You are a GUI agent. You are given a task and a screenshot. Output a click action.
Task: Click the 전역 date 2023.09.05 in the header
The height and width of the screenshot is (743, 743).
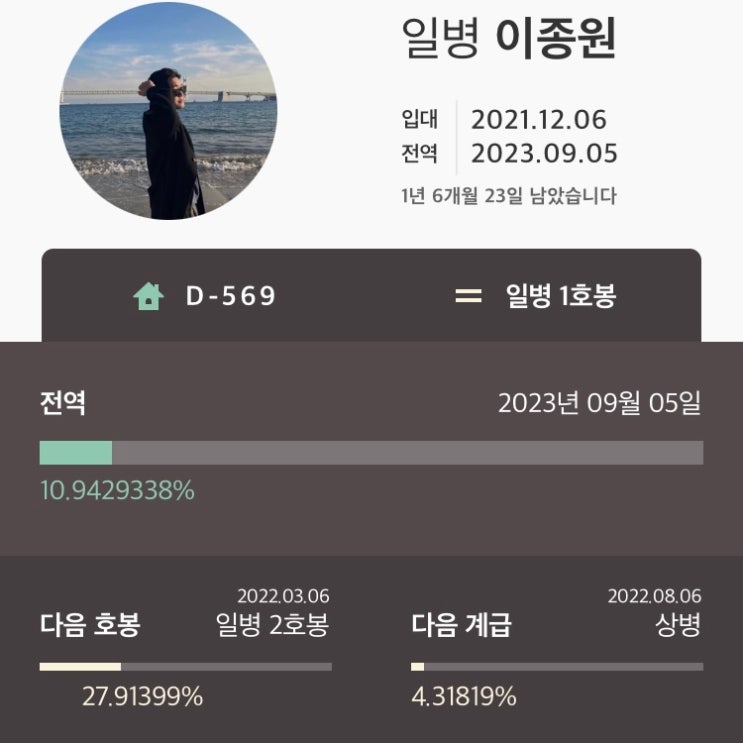click(544, 154)
